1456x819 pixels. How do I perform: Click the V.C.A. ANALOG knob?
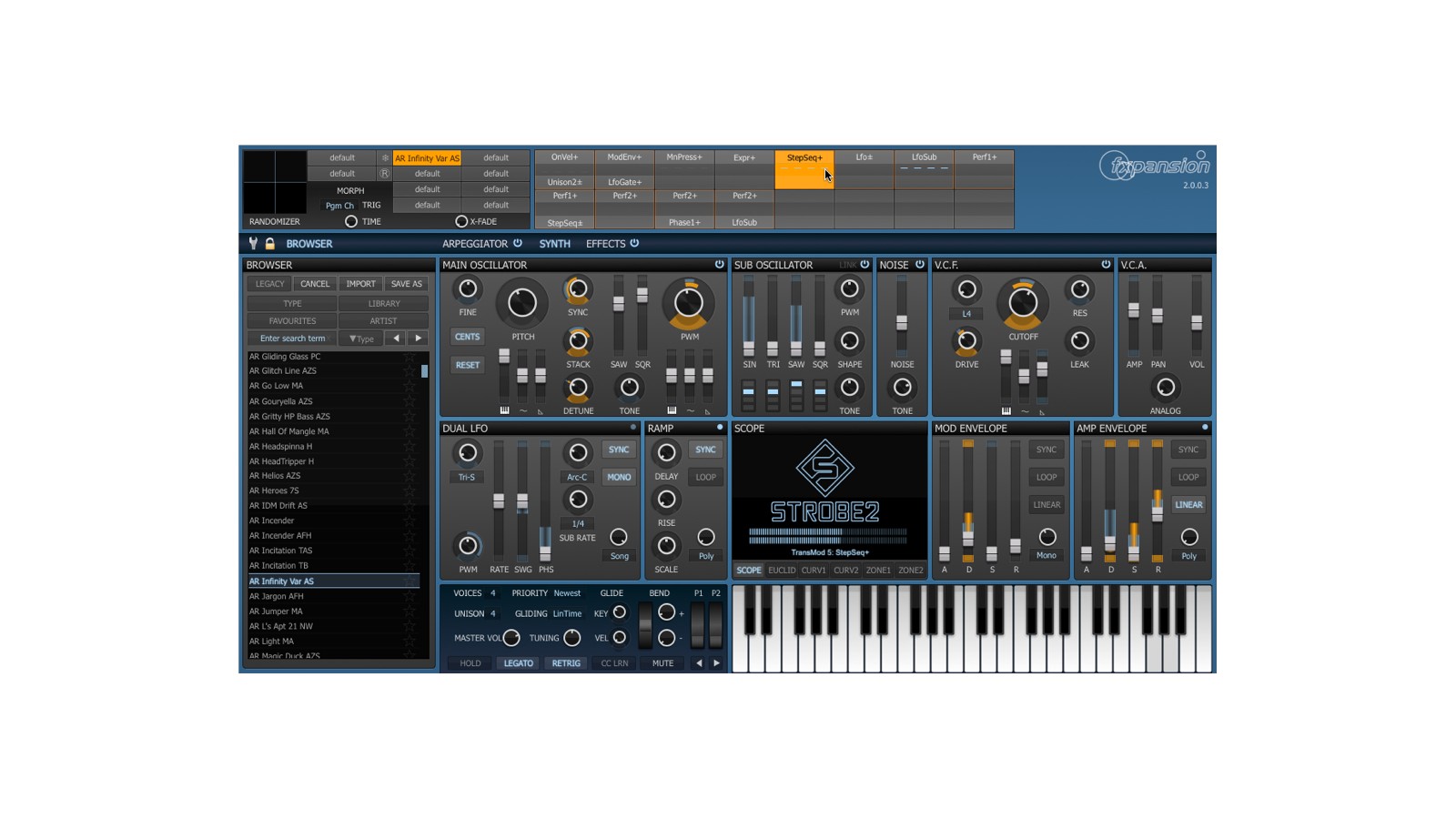(1165, 388)
